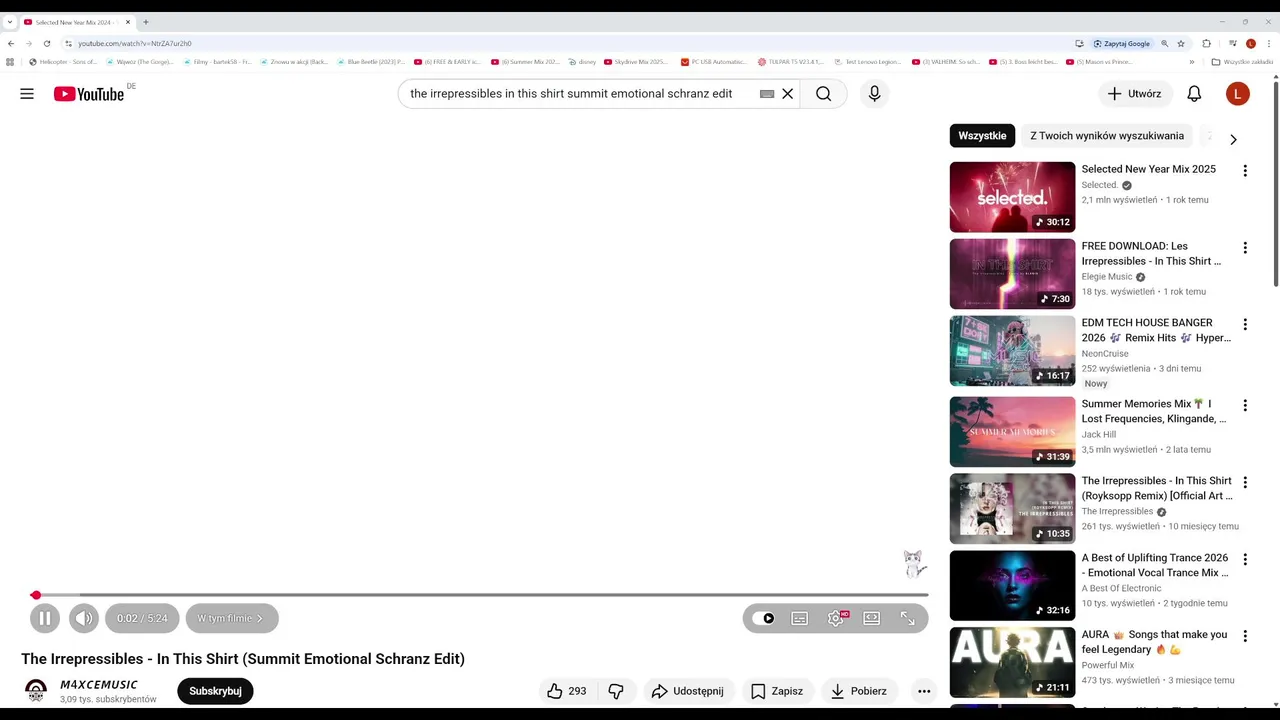Image resolution: width=1280 pixels, height=720 pixels.
Task: Toggle subtitles in the player
Action: tap(800, 618)
